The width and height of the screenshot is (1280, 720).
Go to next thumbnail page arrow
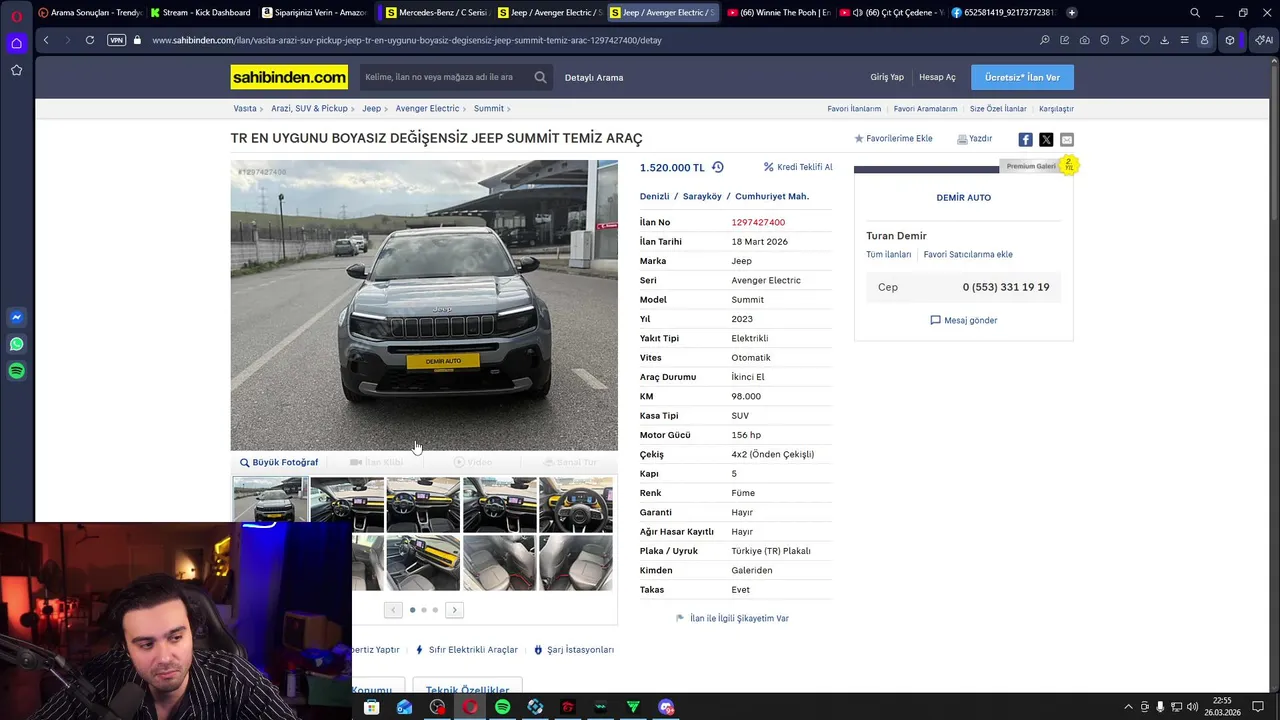click(x=454, y=609)
